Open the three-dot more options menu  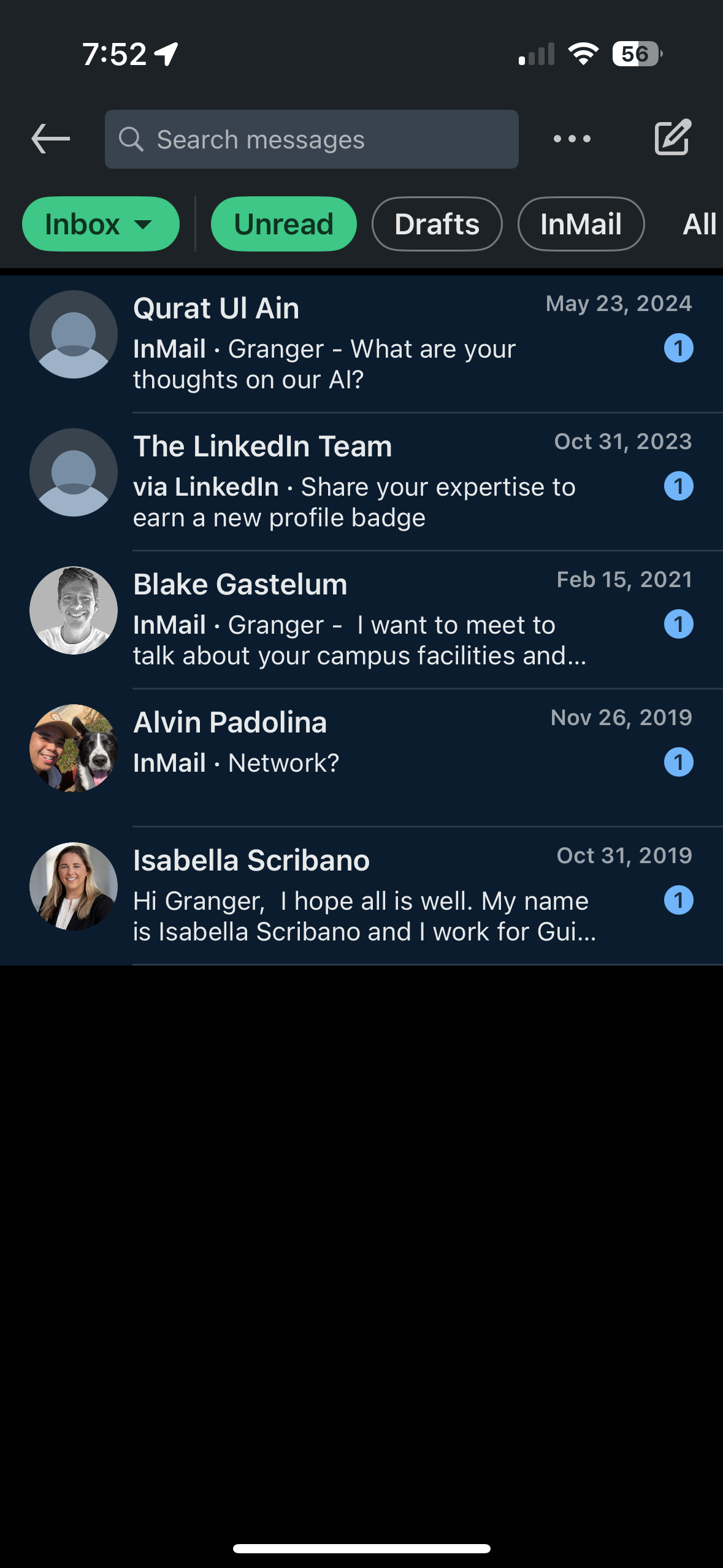[x=572, y=139]
